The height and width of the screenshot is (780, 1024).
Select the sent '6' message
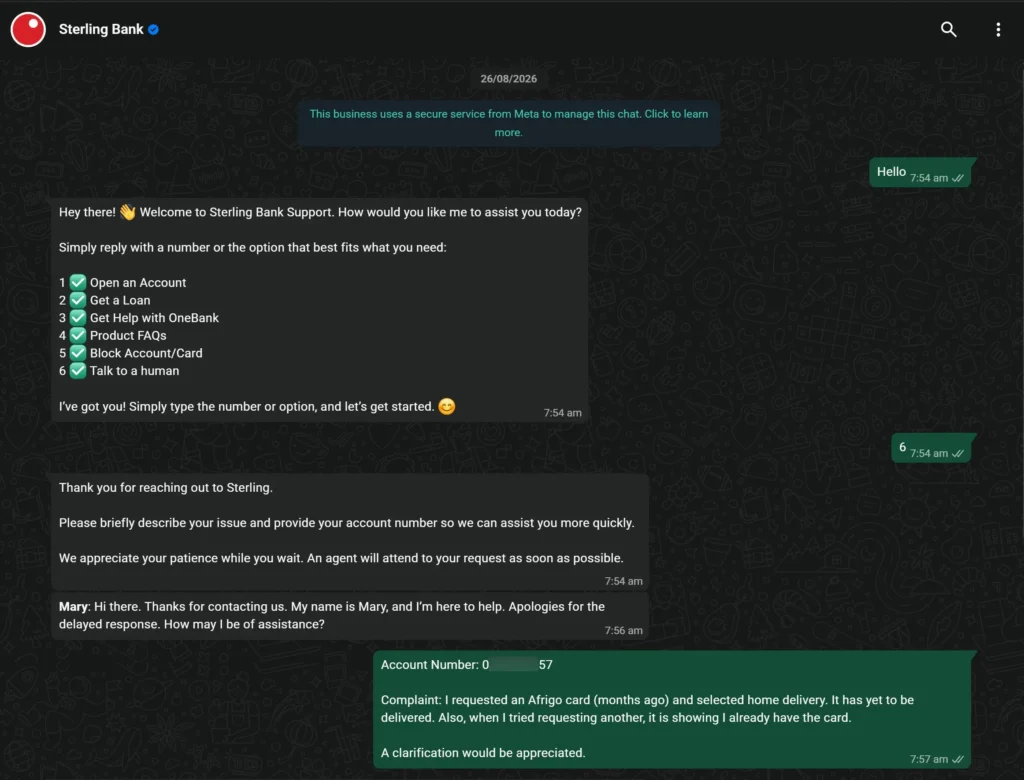931,448
